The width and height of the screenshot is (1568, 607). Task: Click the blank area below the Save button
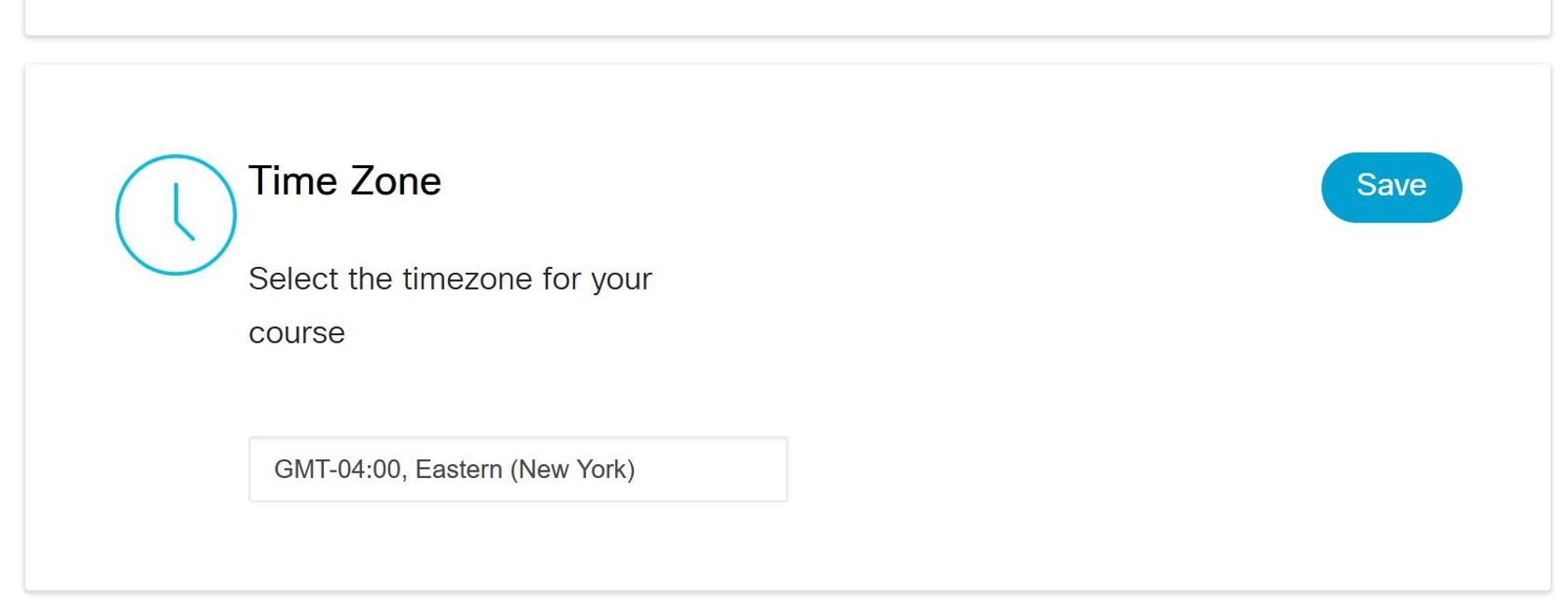[1391, 374]
